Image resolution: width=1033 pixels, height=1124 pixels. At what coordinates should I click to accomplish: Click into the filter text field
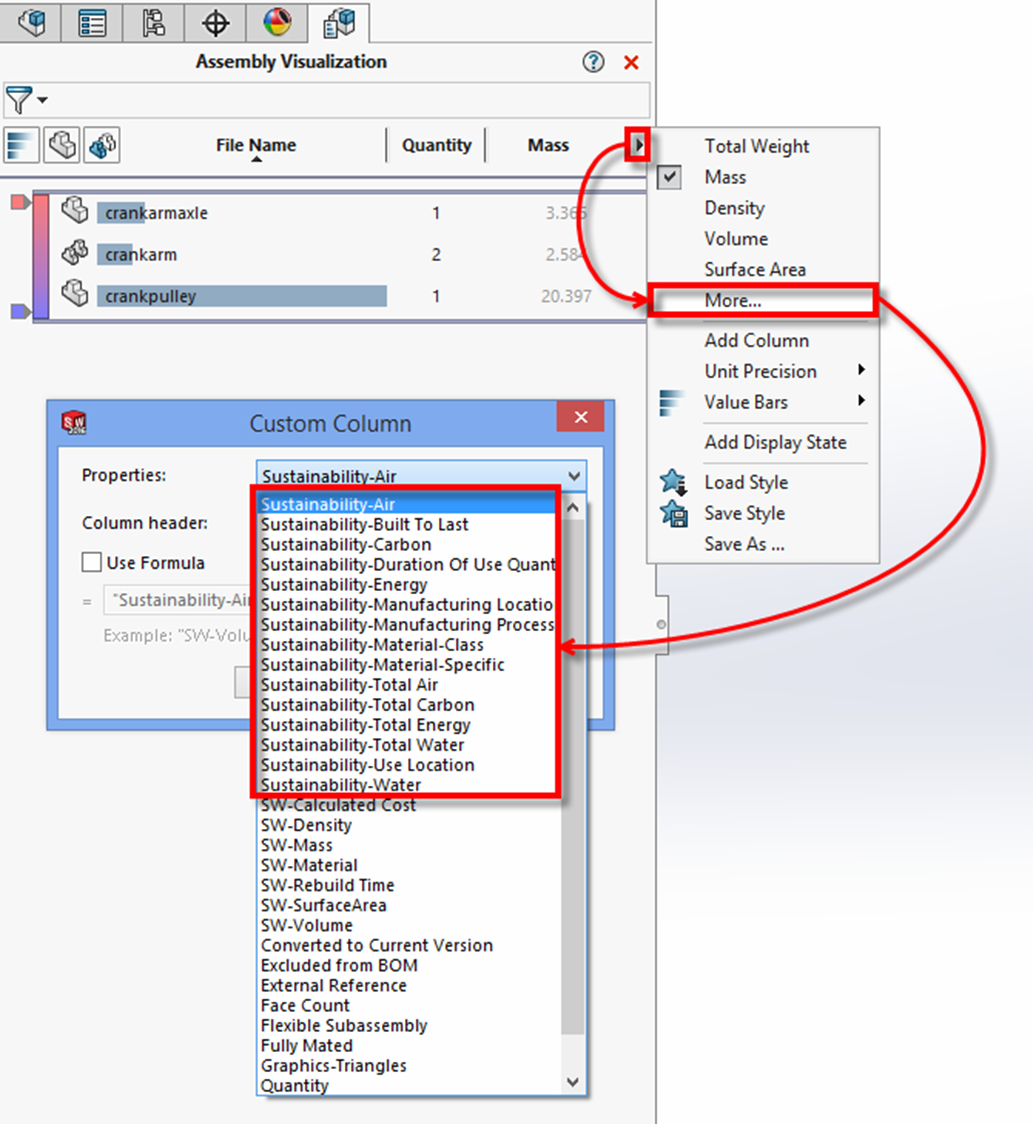pyautogui.click(x=350, y=100)
